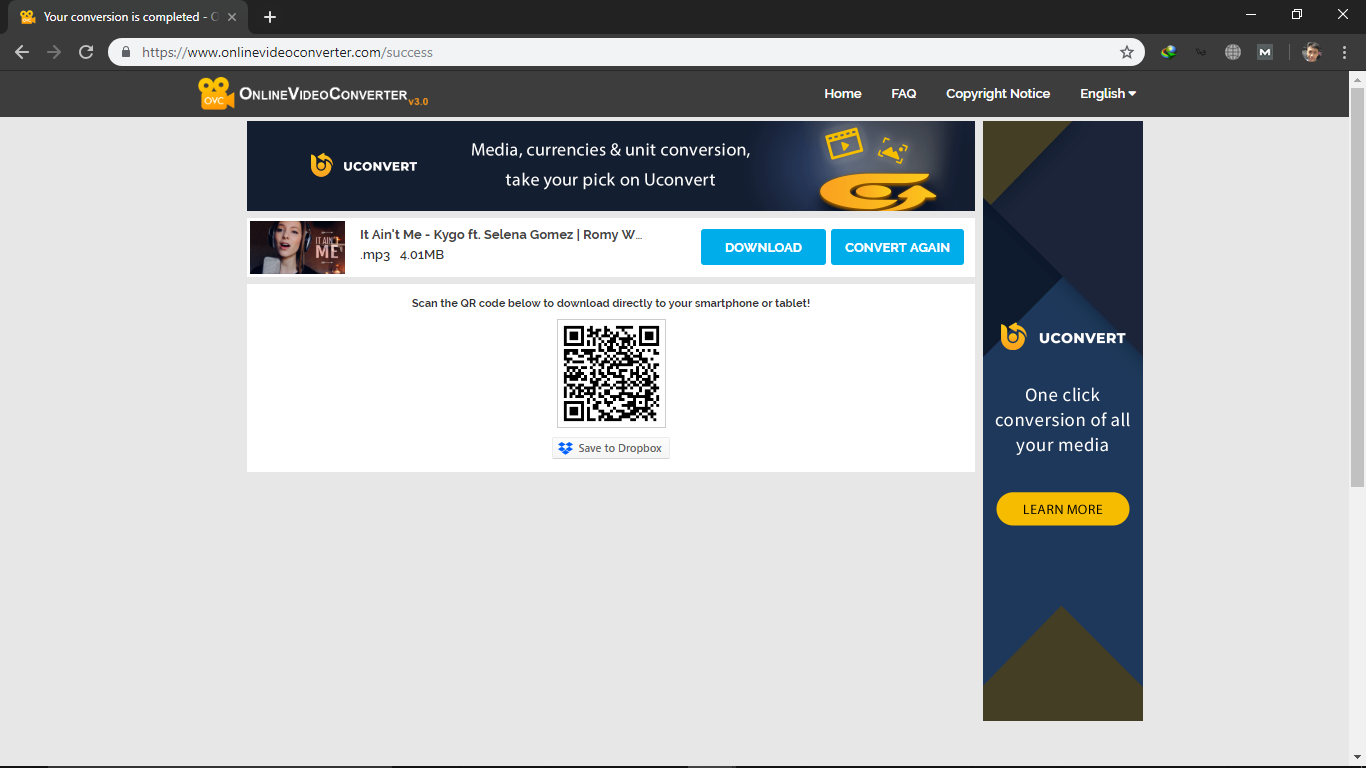Go back to the previous page
Viewport: 1366px width, 768px height.
pyautogui.click(x=22, y=52)
